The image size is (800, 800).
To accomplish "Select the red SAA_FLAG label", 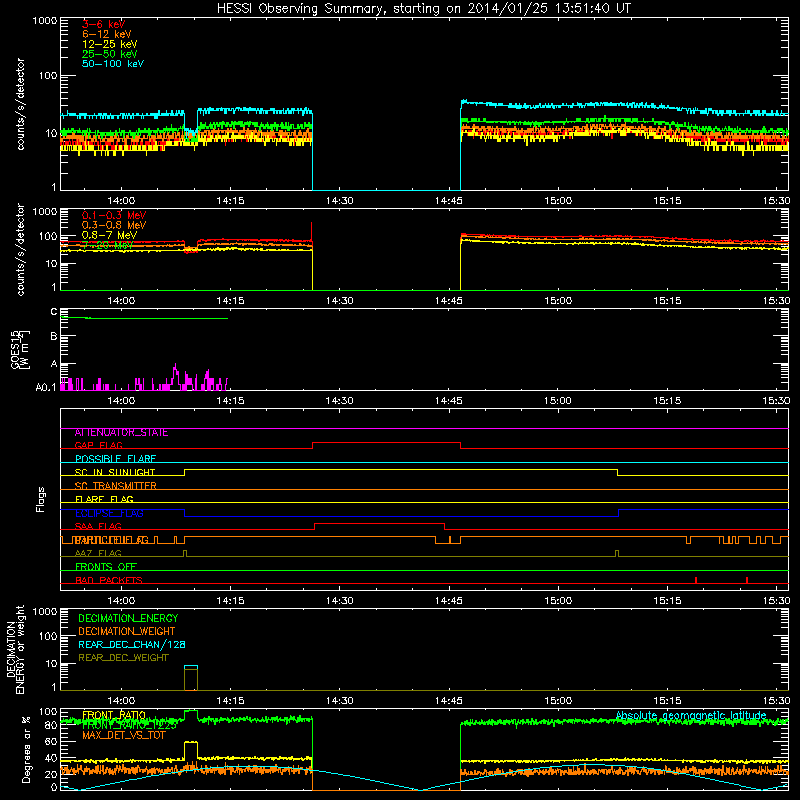I will click(x=98, y=526).
